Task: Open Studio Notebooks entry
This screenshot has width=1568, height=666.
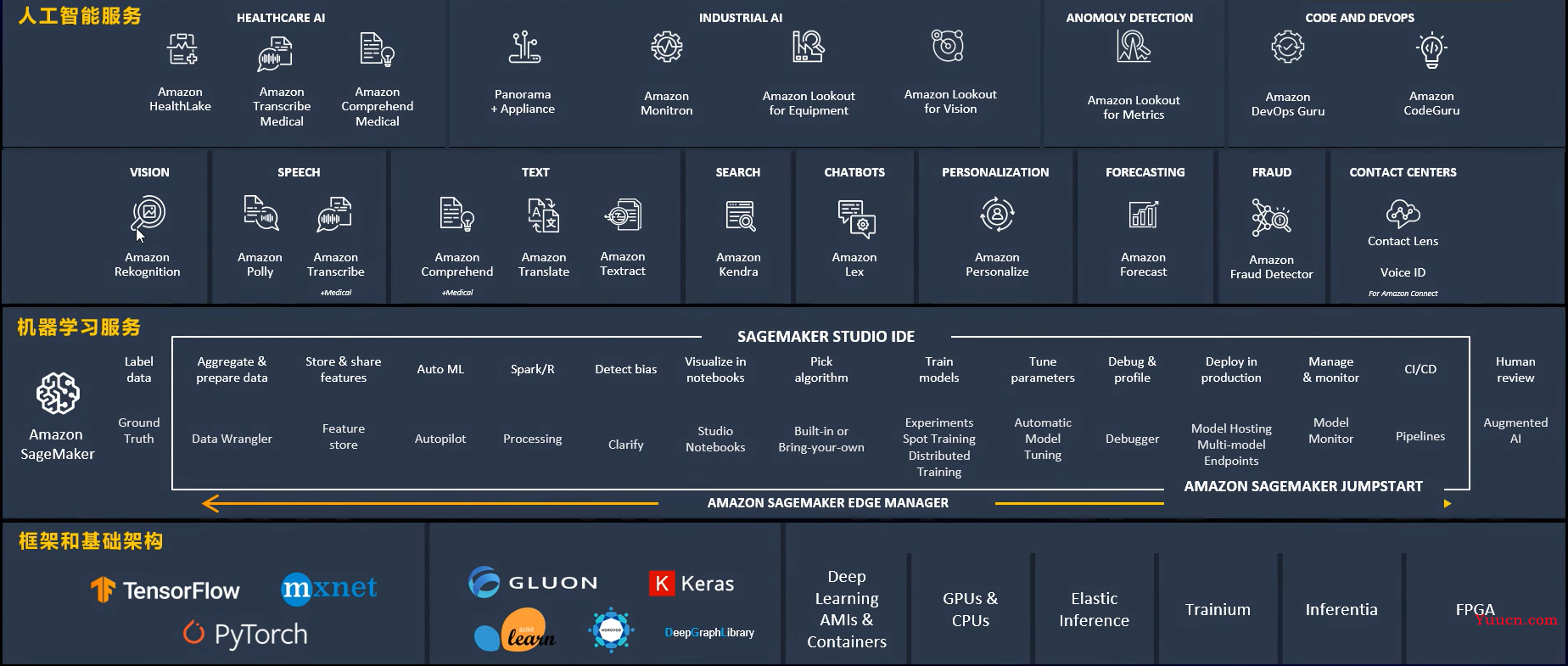Action: (x=715, y=439)
